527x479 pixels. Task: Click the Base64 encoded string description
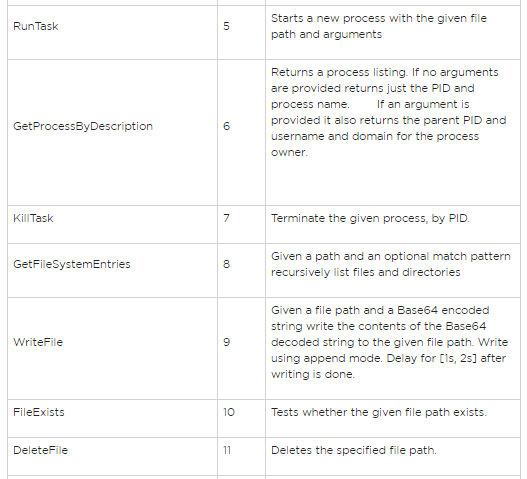pyautogui.click(x=390, y=342)
